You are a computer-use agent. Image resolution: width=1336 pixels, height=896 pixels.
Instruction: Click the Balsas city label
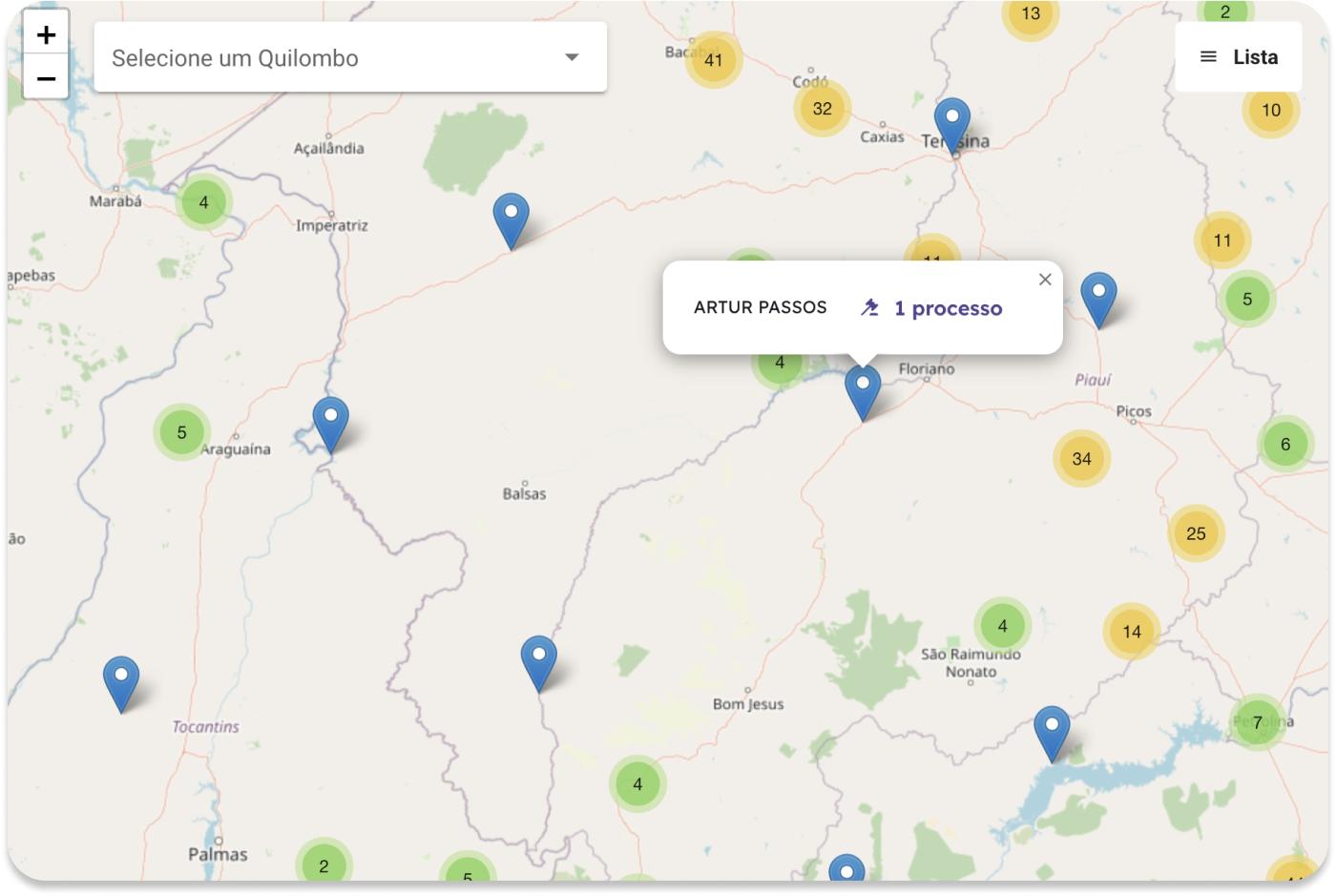[x=525, y=493]
